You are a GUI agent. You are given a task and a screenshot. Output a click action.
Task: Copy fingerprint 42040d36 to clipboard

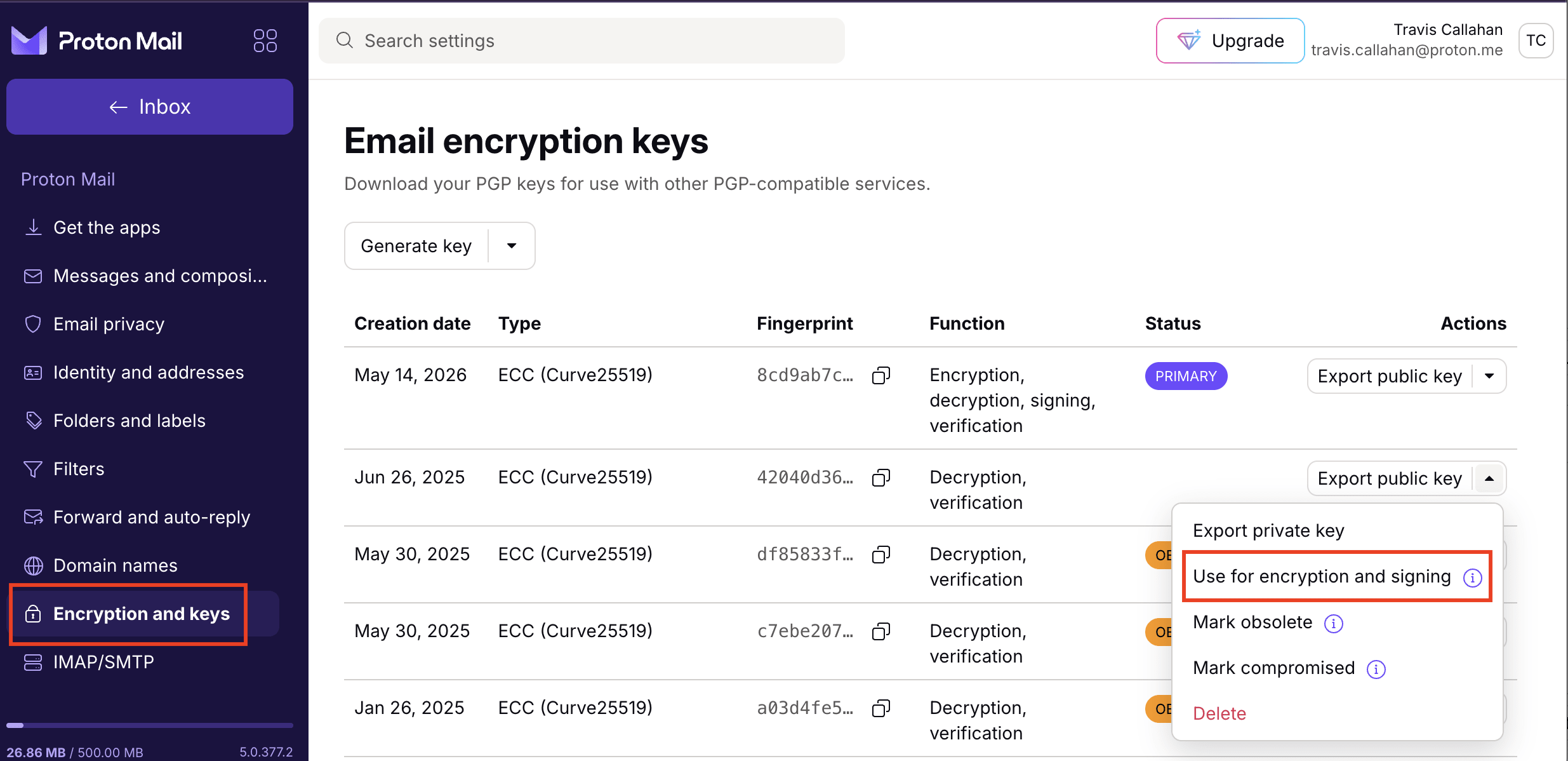881,478
